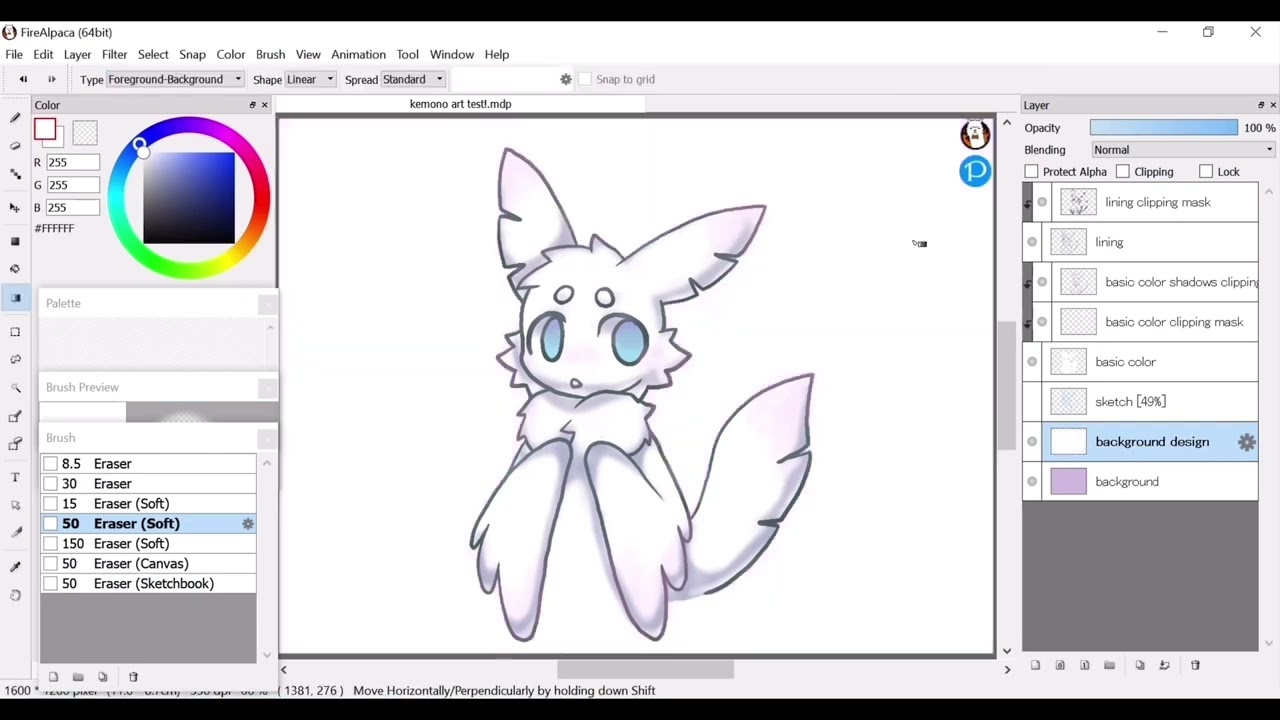
Task: Delete layer with trash icon
Action: 1195,665
